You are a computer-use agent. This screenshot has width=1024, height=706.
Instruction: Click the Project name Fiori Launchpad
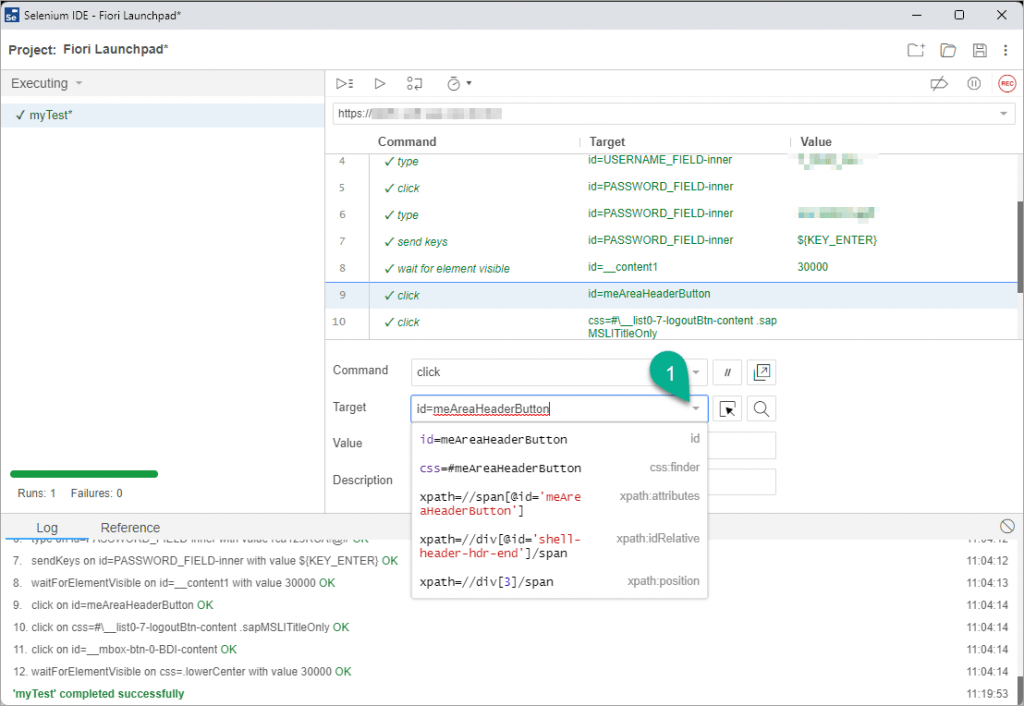[x=116, y=50]
